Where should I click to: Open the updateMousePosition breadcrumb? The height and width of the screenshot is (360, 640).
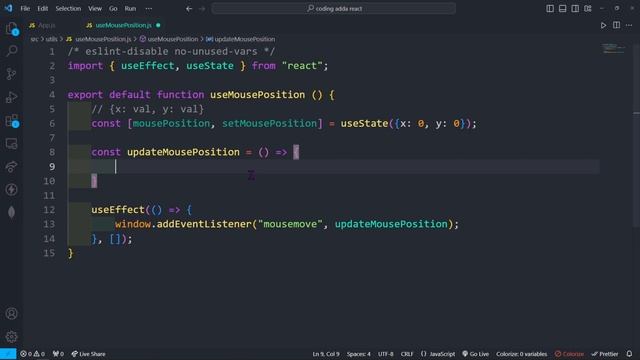click(240, 39)
